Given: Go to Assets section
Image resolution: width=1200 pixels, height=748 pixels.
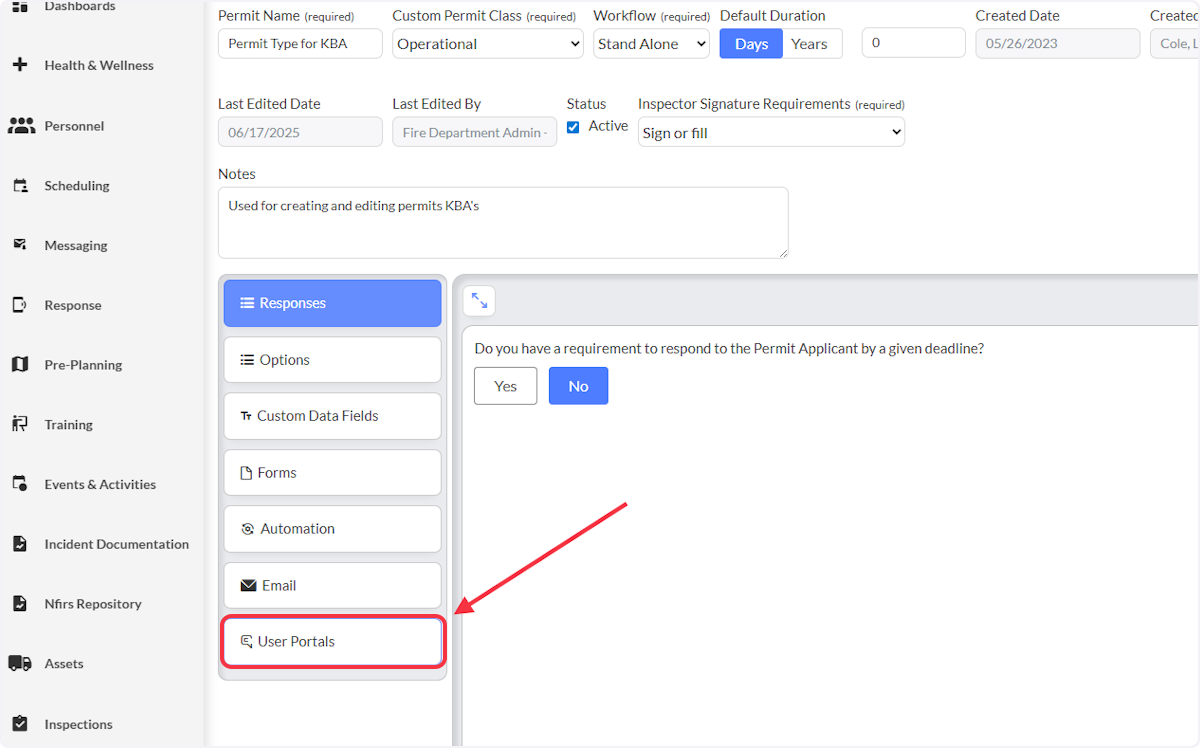Looking at the screenshot, I should tap(64, 663).
